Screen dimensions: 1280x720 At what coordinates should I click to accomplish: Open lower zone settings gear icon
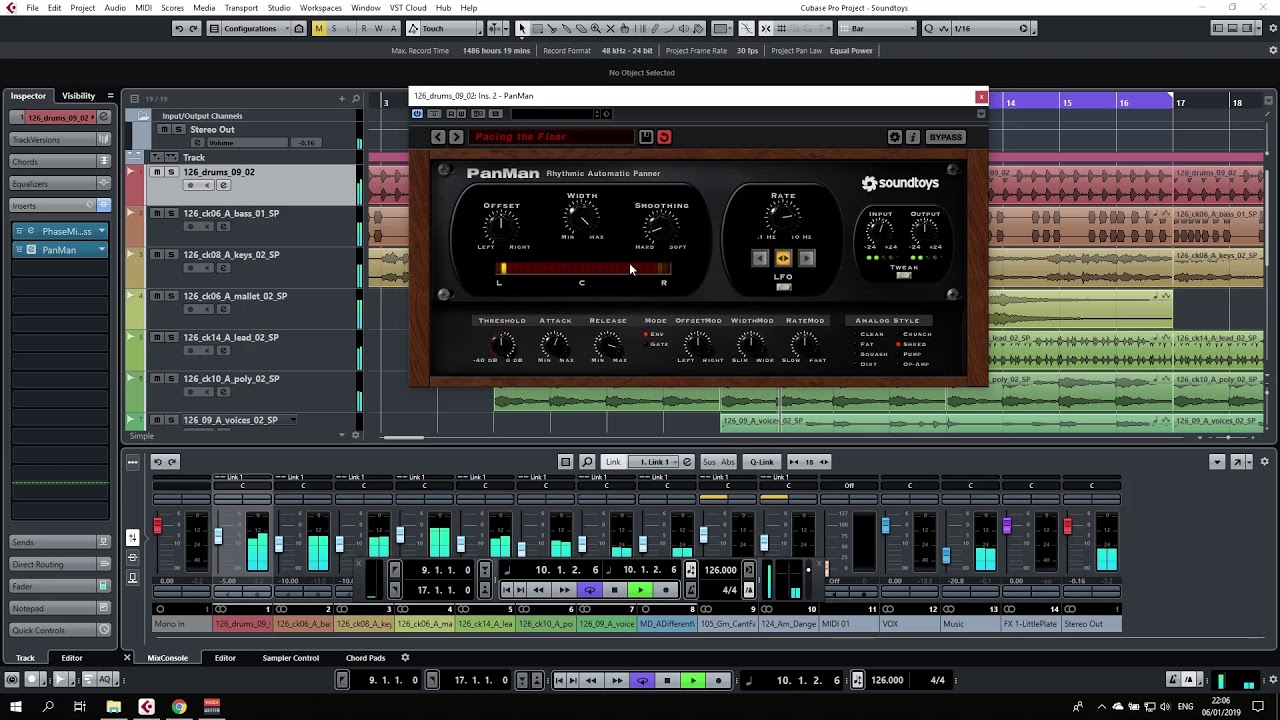pyautogui.click(x=405, y=658)
